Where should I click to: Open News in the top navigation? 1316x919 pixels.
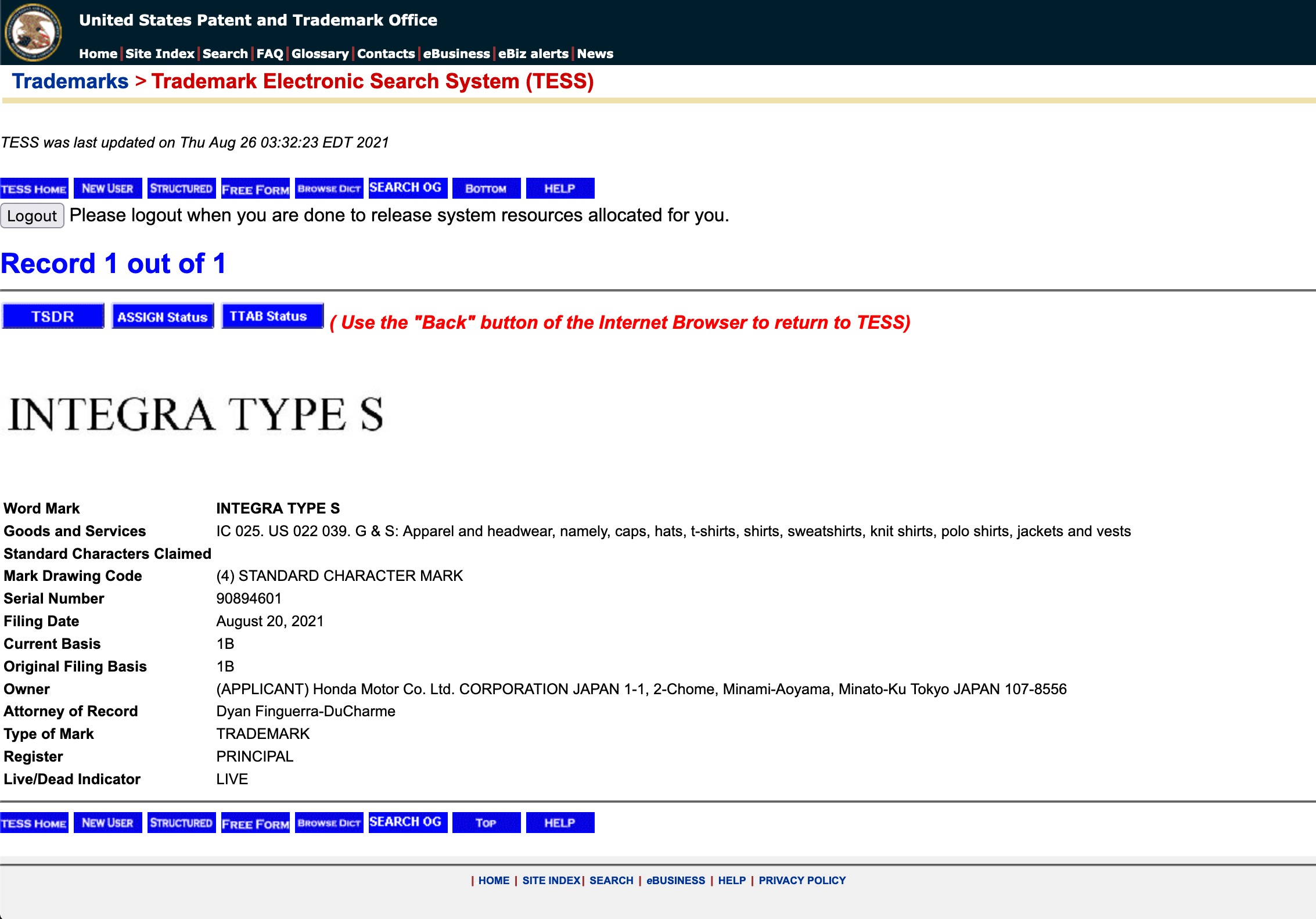[595, 53]
